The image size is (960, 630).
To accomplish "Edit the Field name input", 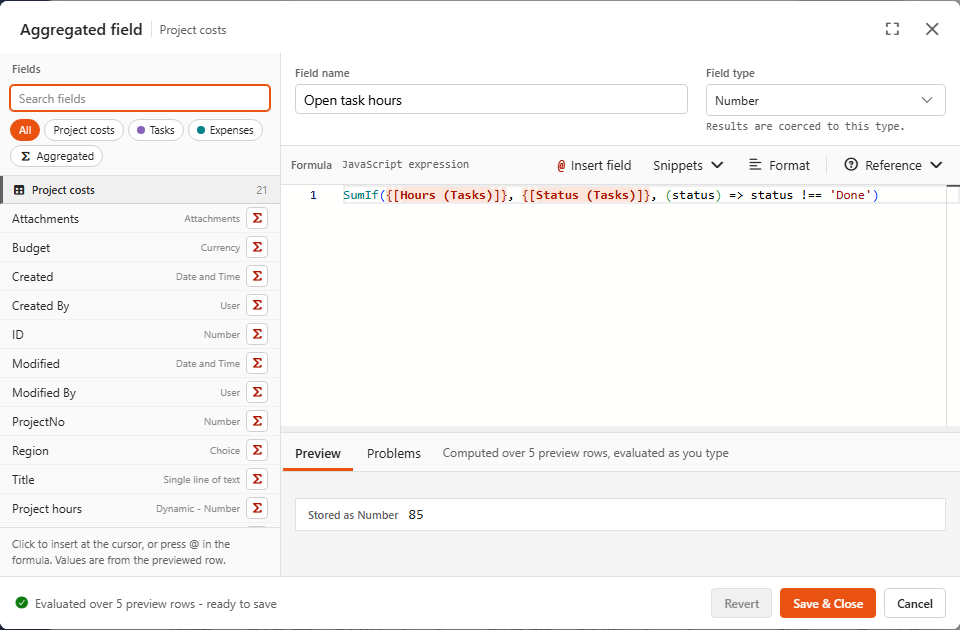I will (491, 100).
